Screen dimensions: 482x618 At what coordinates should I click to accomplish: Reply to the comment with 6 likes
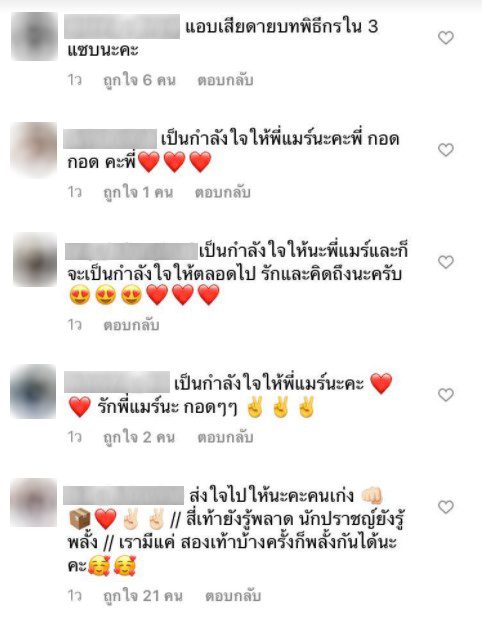pyautogui.click(x=225, y=80)
